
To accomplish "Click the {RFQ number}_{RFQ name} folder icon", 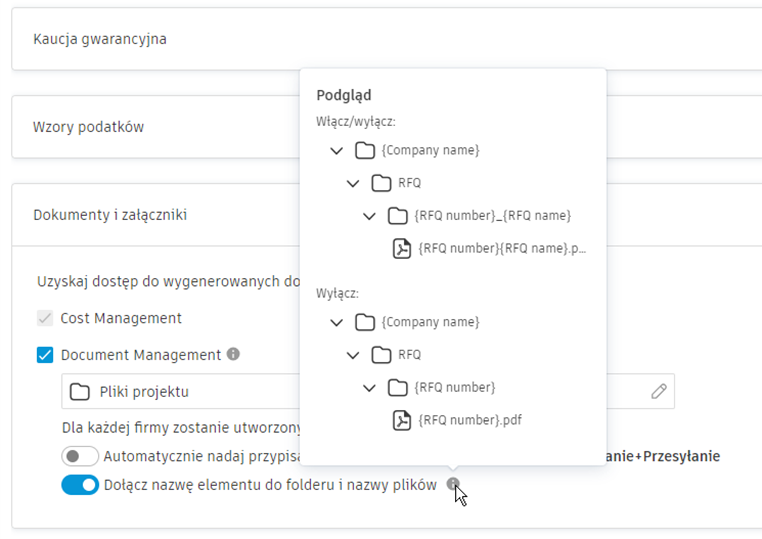I will pyautogui.click(x=397, y=216).
